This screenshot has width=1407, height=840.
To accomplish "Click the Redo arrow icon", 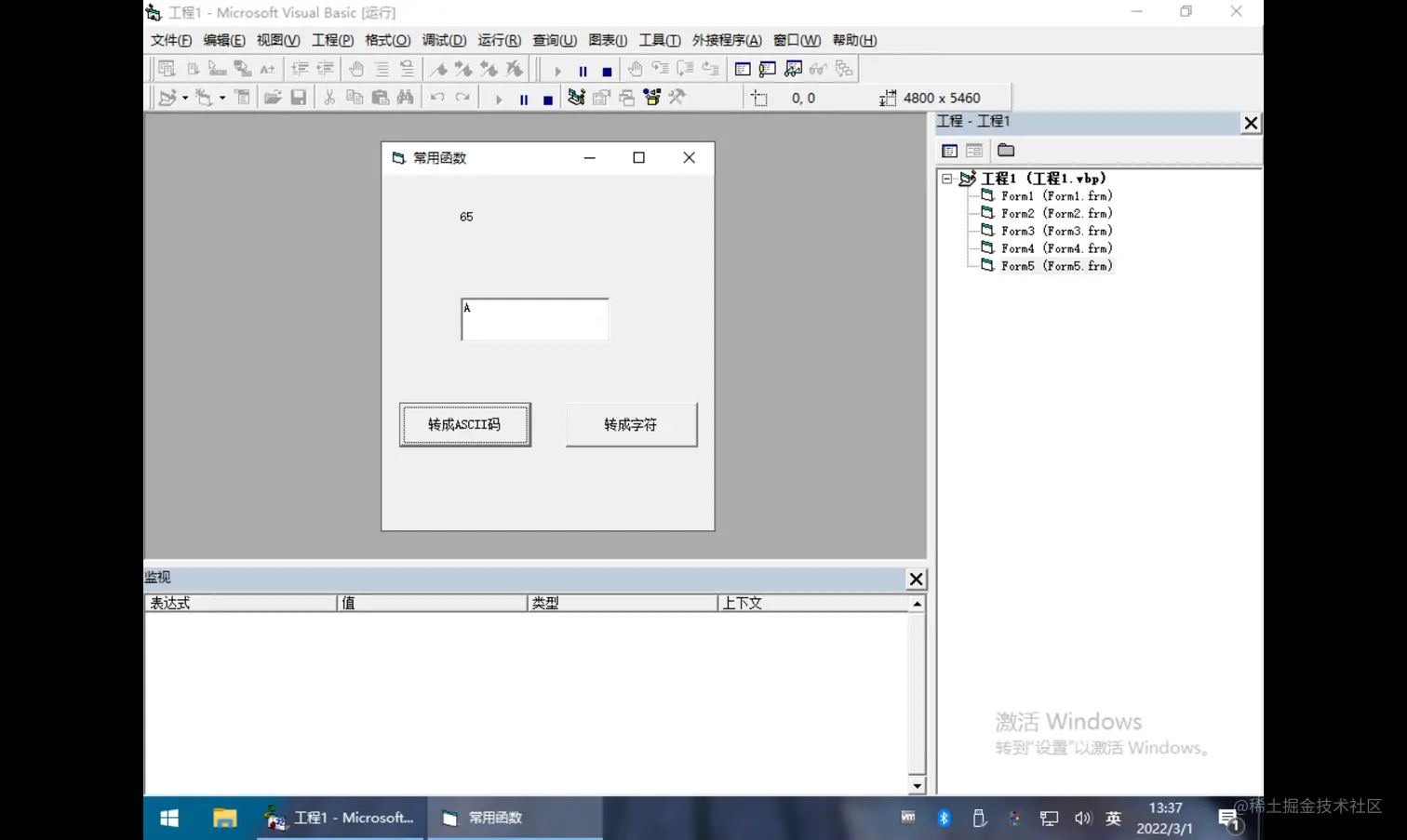I will (462, 97).
